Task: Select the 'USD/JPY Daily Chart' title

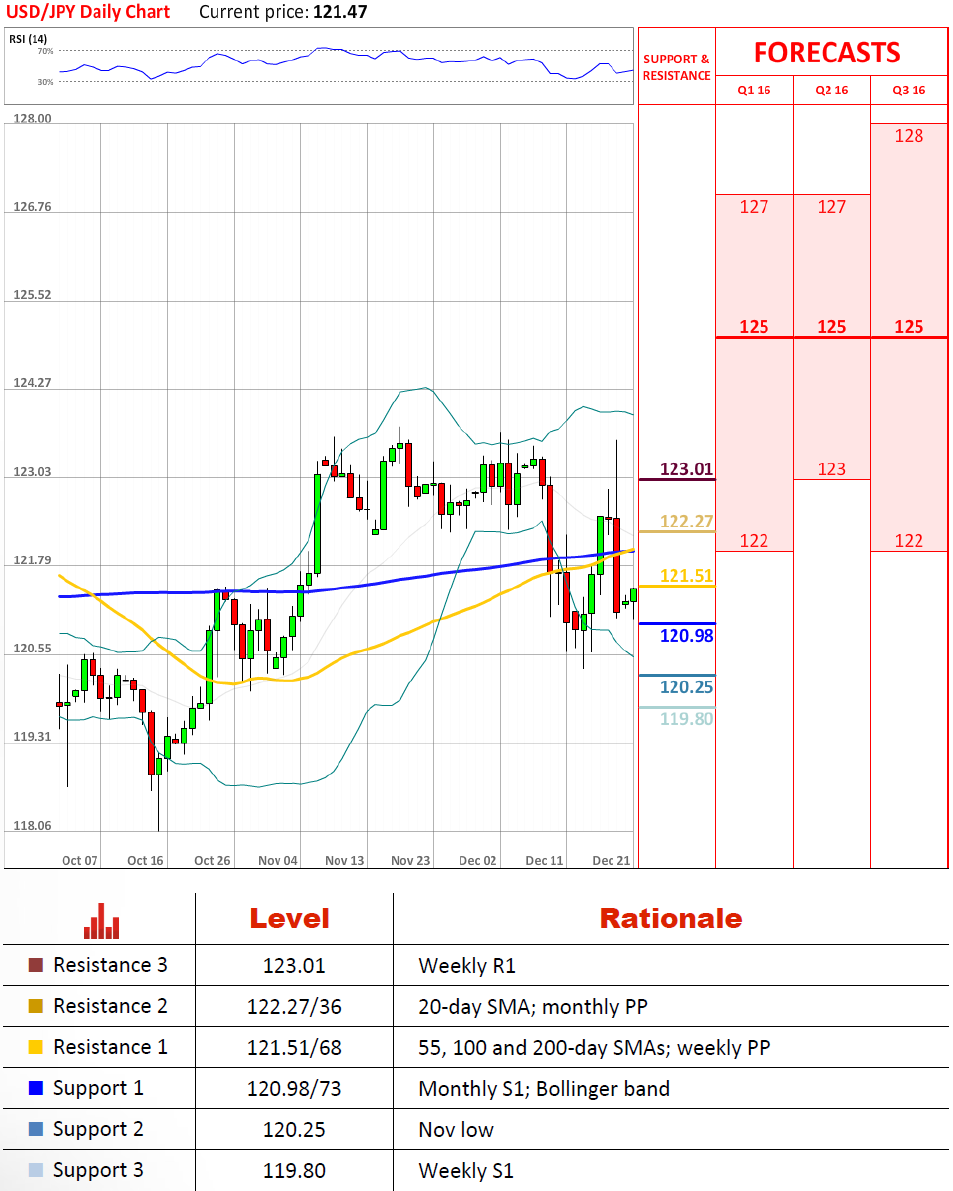Action: point(88,12)
